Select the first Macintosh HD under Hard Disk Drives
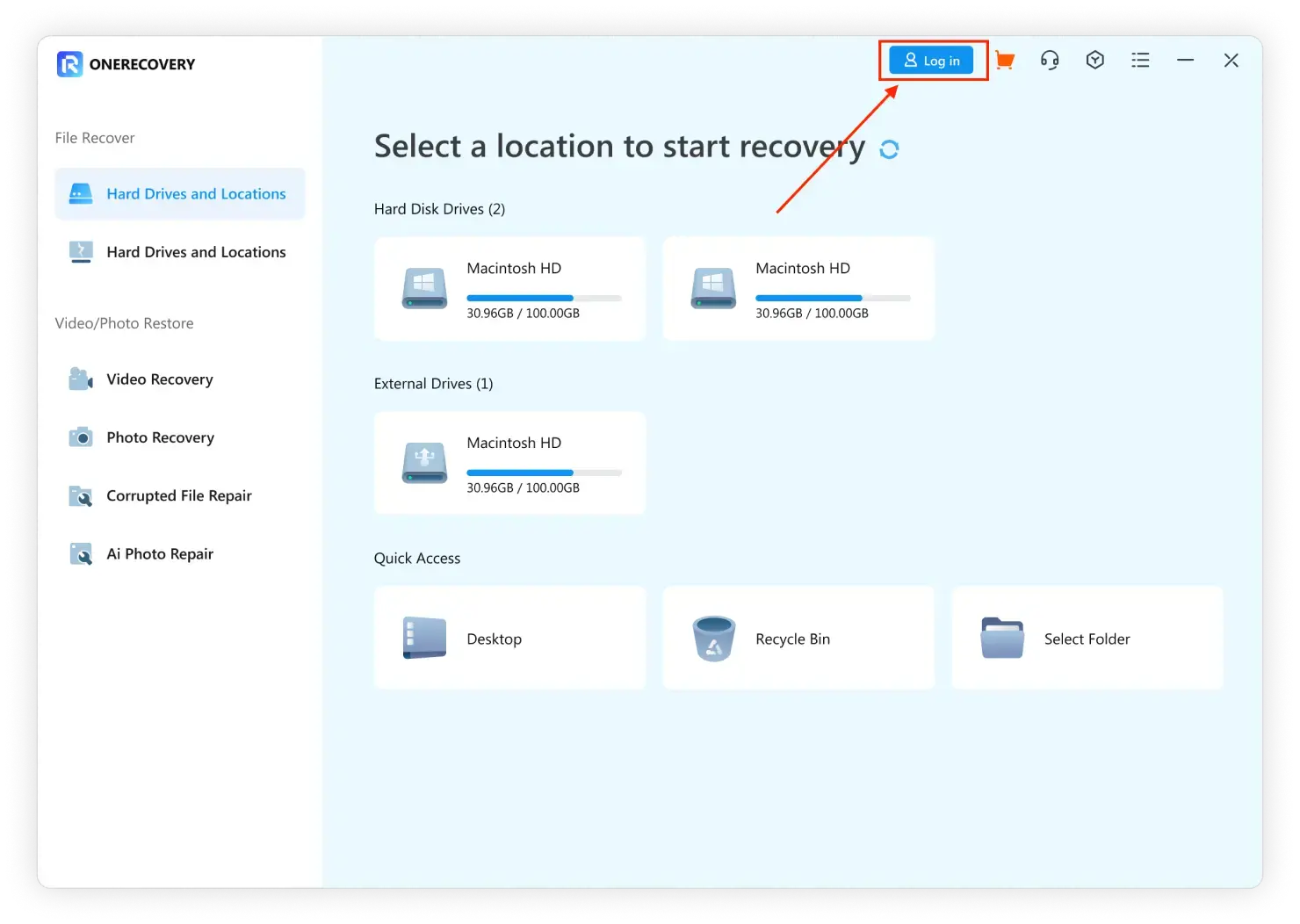This screenshot has height=924, width=1300. [509, 288]
